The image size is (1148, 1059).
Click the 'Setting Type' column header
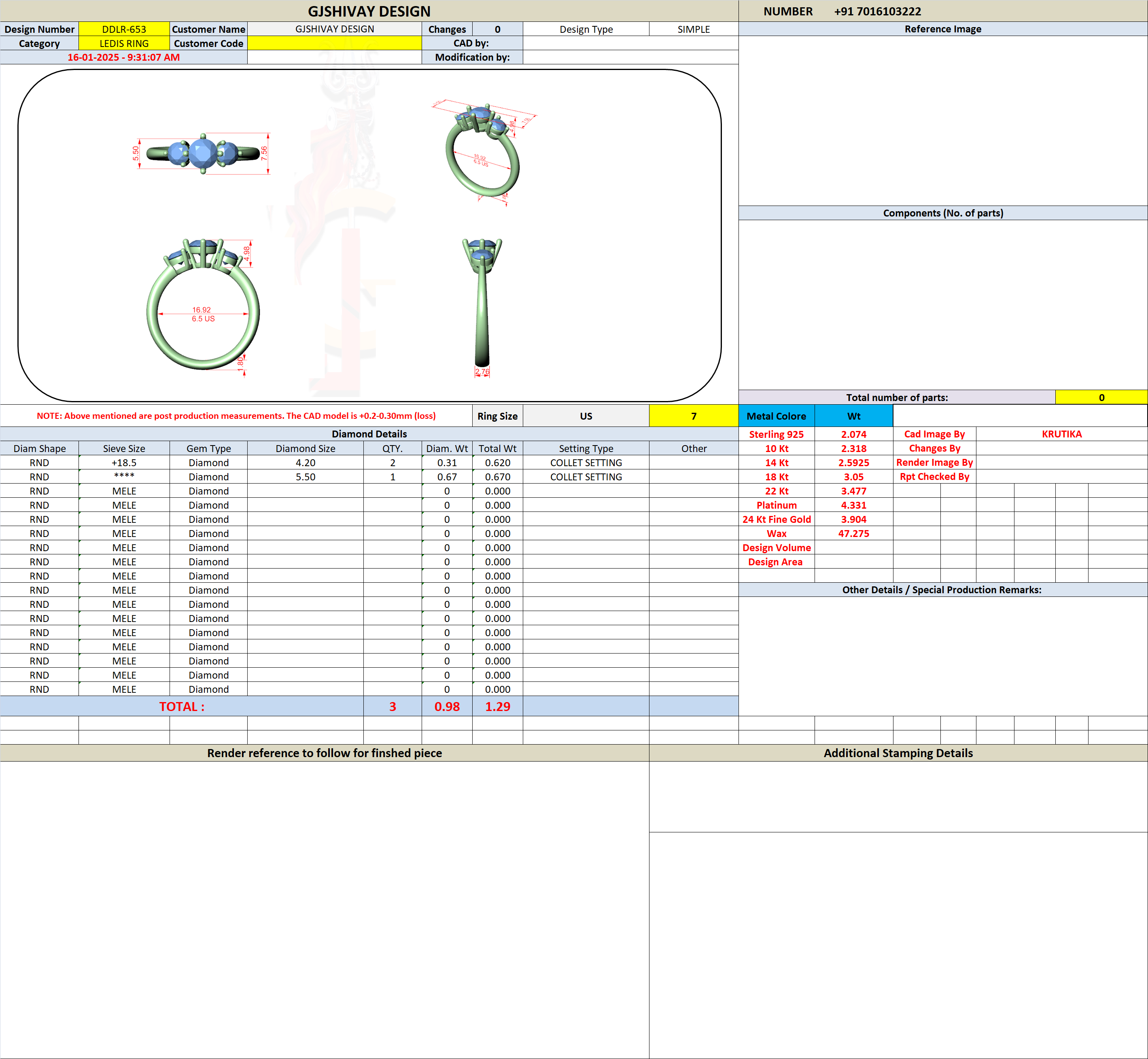[x=586, y=449]
